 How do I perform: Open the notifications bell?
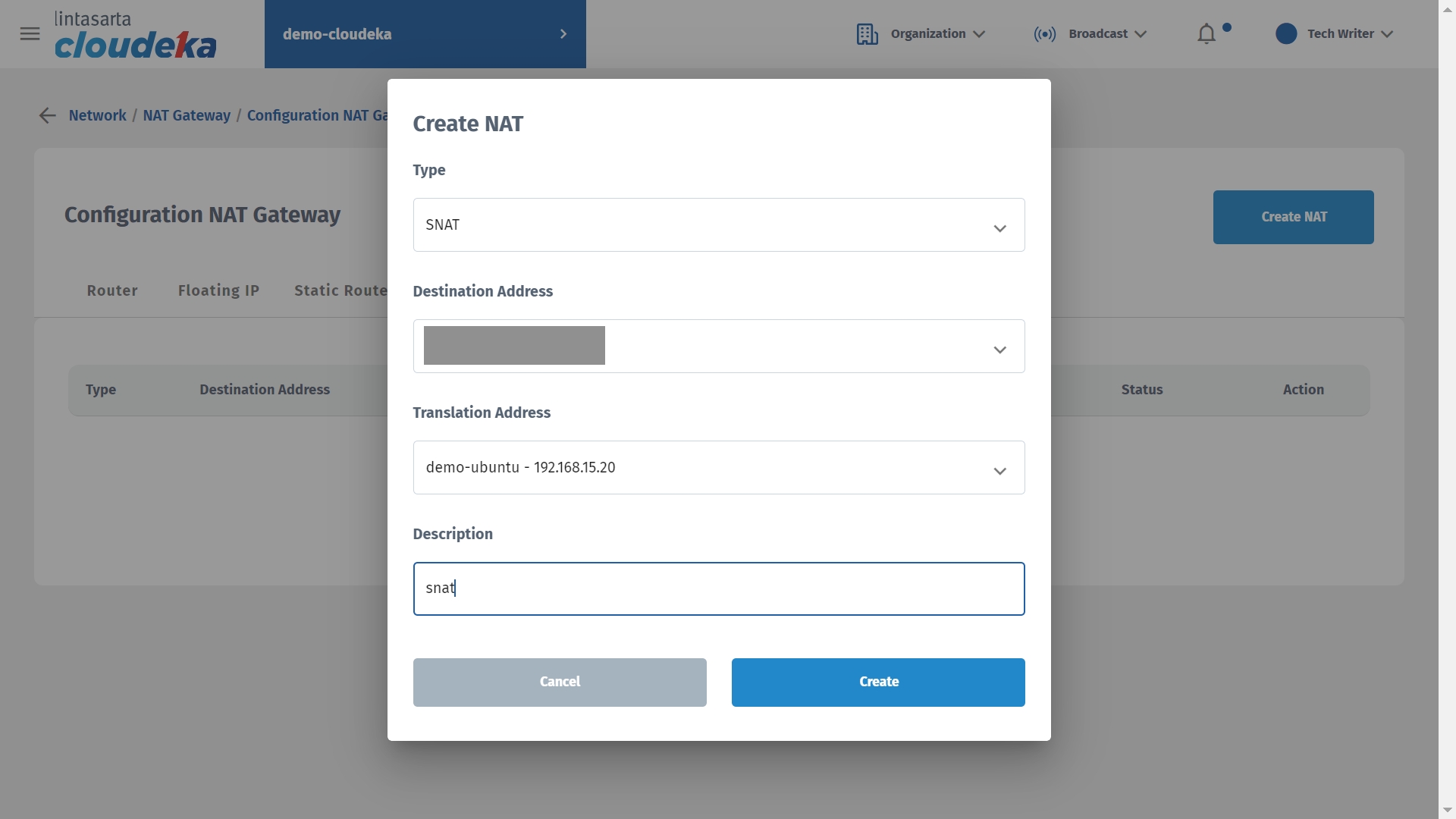pyautogui.click(x=1207, y=34)
